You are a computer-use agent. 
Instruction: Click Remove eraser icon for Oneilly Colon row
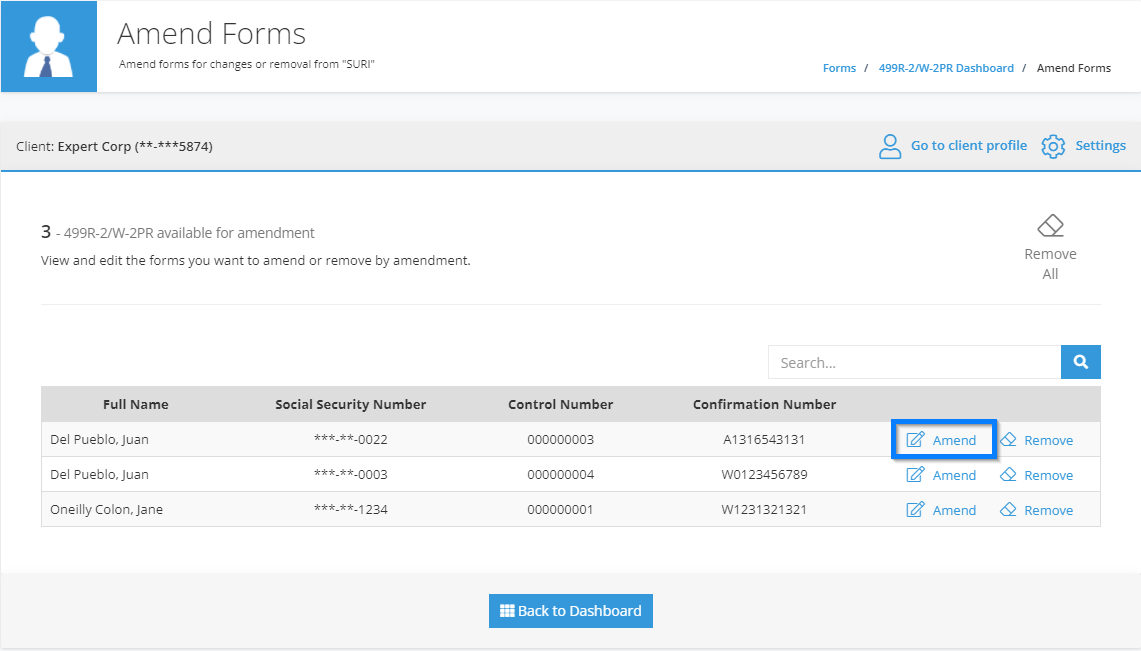click(1008, 509)
